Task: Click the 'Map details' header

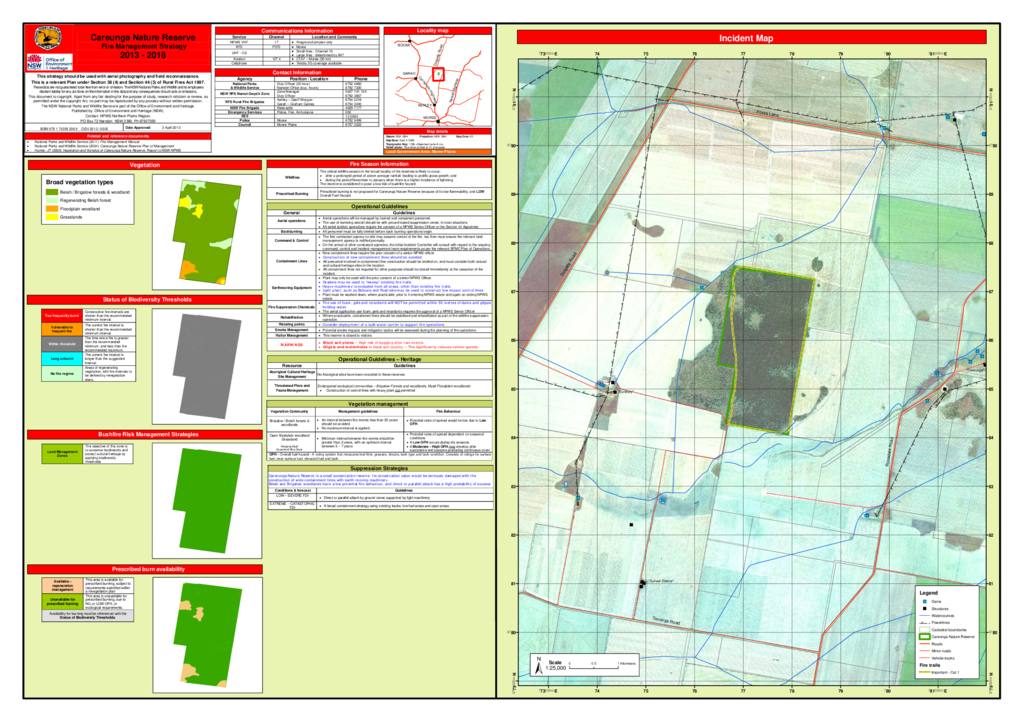Action: pyautogui.click(x=437, y=131)
